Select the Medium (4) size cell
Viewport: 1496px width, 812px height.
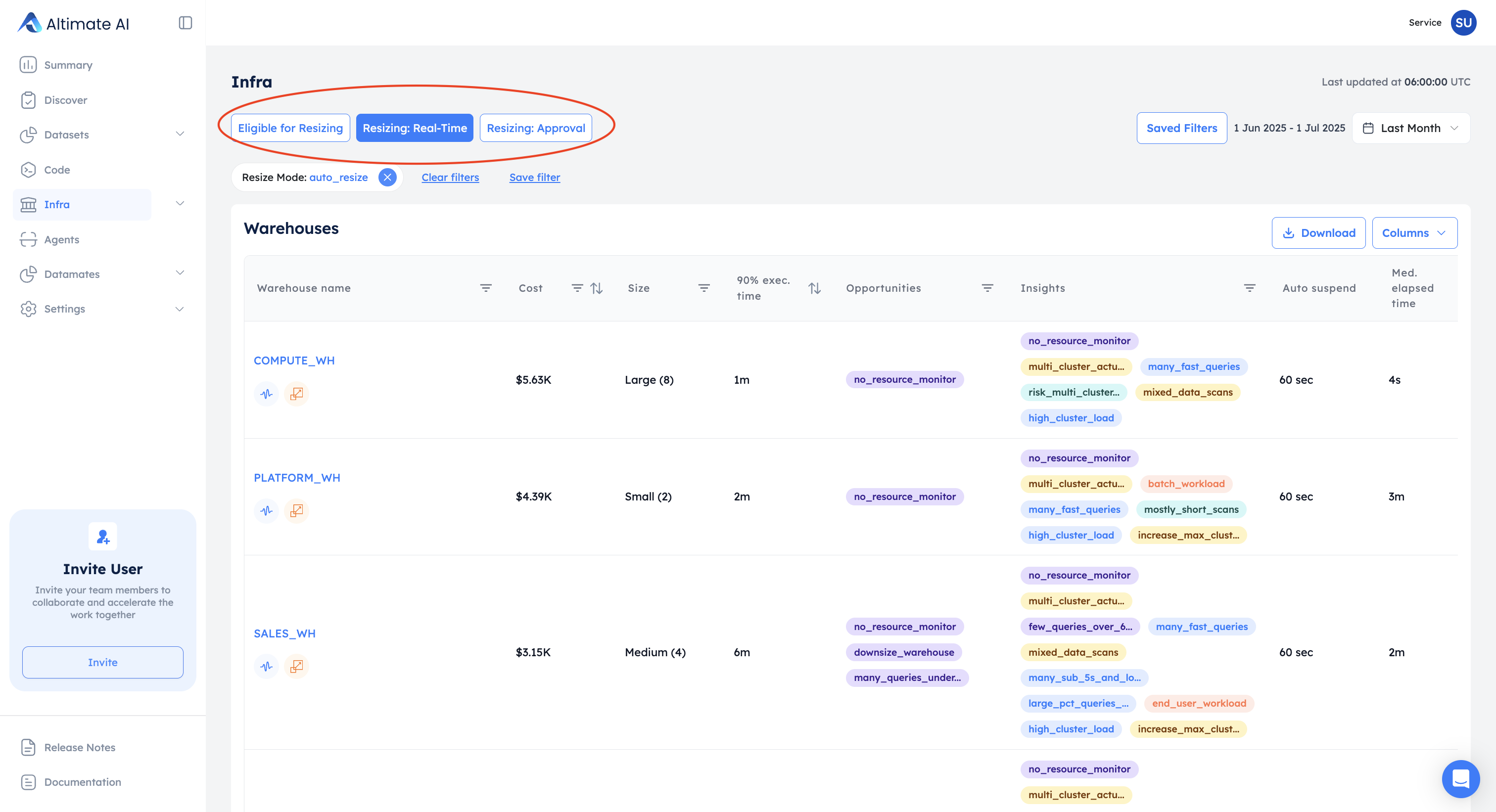[655, 652]
